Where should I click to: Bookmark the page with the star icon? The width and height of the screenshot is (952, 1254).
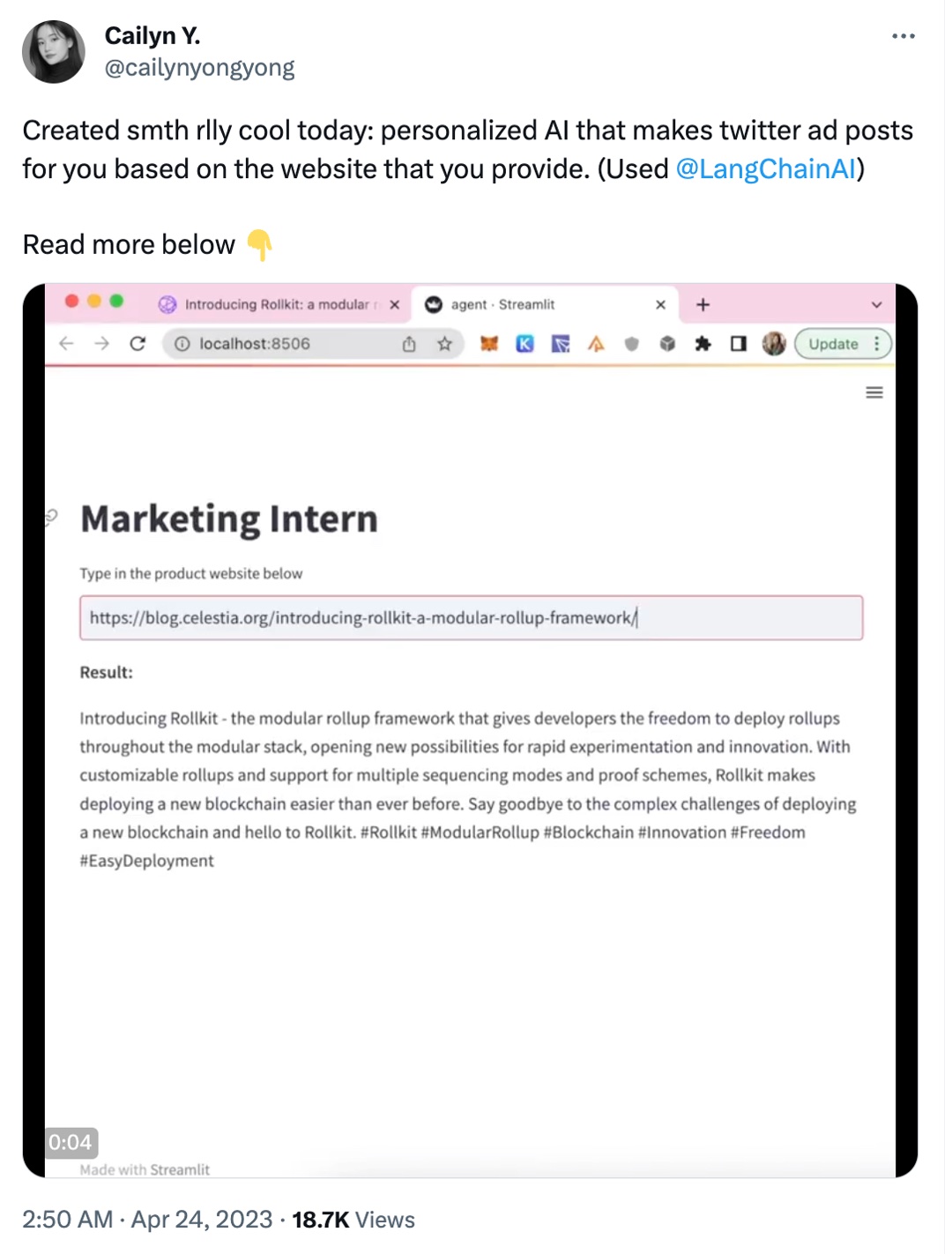click(444, 344)
